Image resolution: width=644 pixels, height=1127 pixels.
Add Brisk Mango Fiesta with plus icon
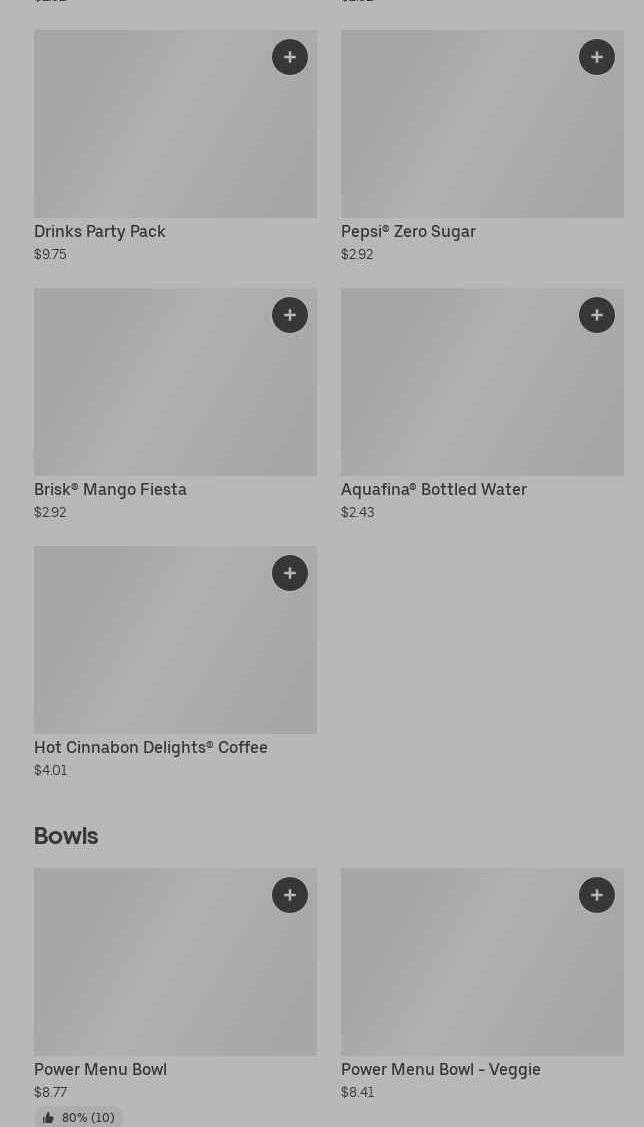click(290, 315)
